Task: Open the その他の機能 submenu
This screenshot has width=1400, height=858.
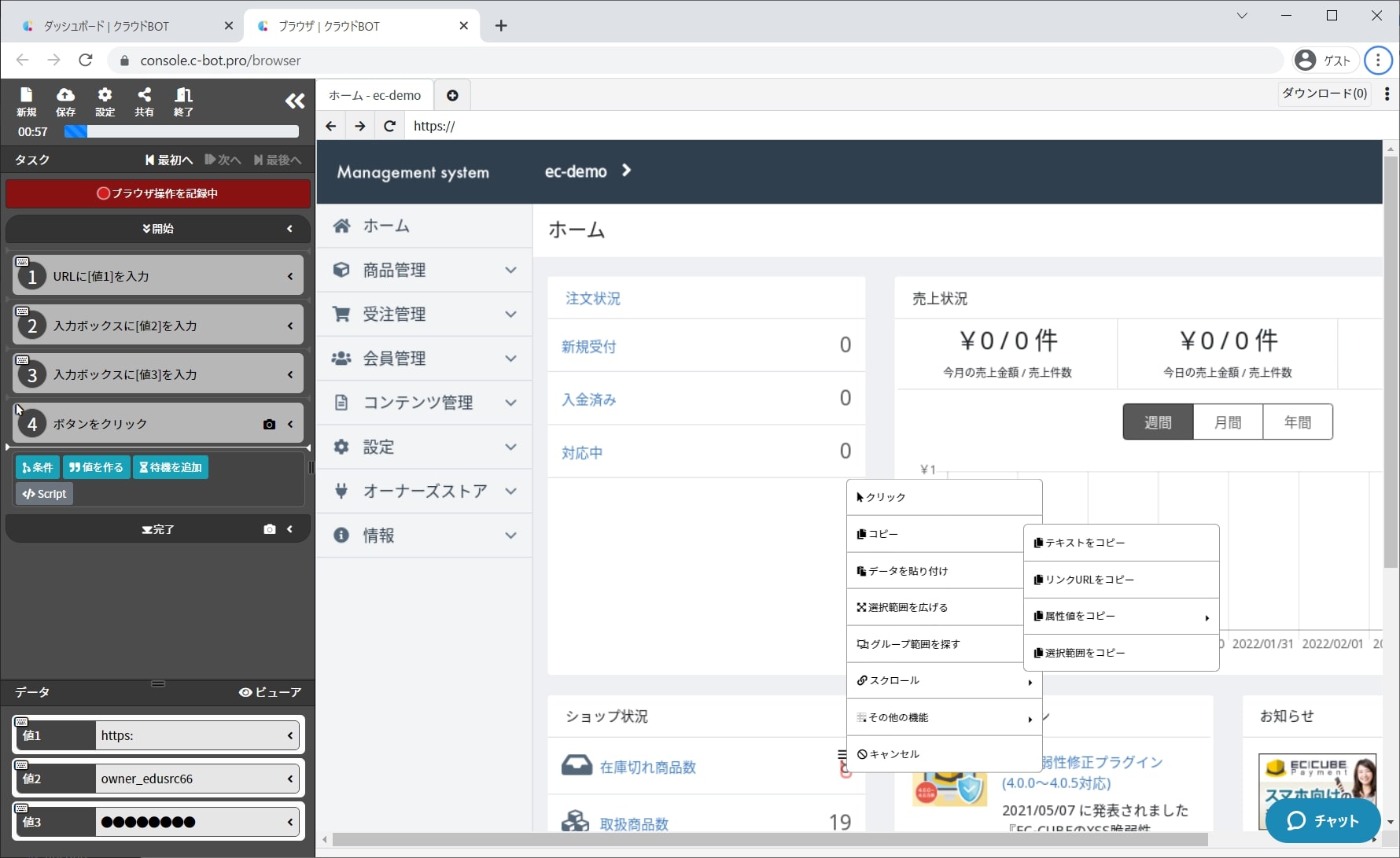Action: (x=944, y=717)
